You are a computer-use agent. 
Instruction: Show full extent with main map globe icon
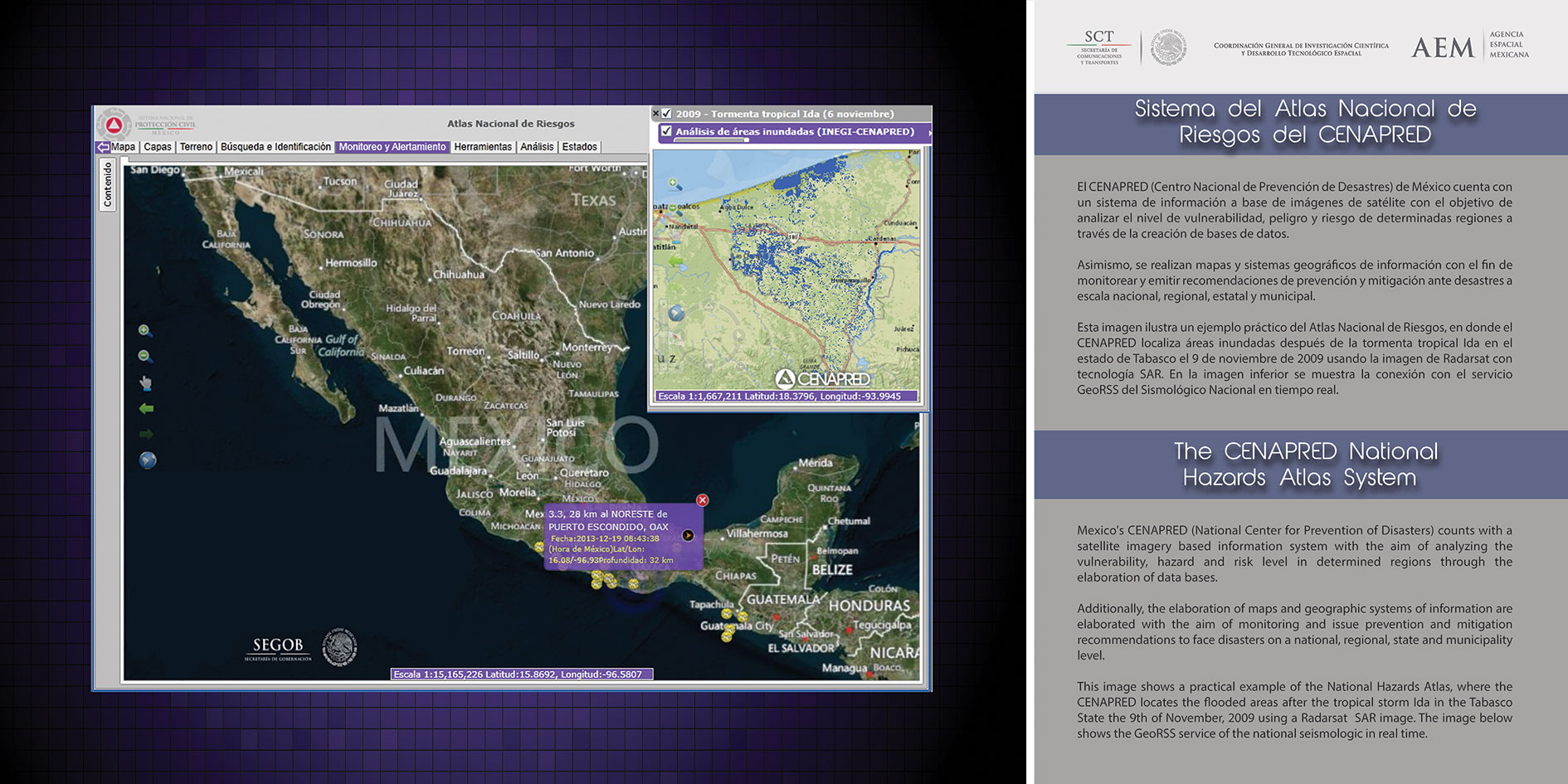point(148,460)
